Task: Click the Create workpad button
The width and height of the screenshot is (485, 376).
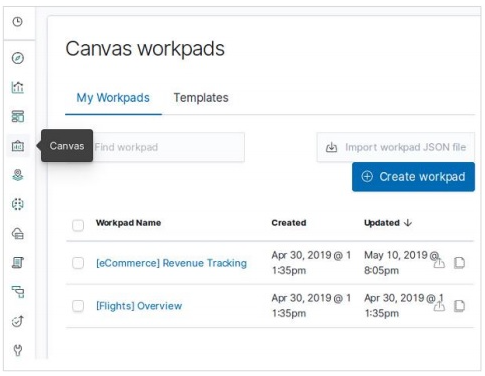Action: tap(413, 177)
